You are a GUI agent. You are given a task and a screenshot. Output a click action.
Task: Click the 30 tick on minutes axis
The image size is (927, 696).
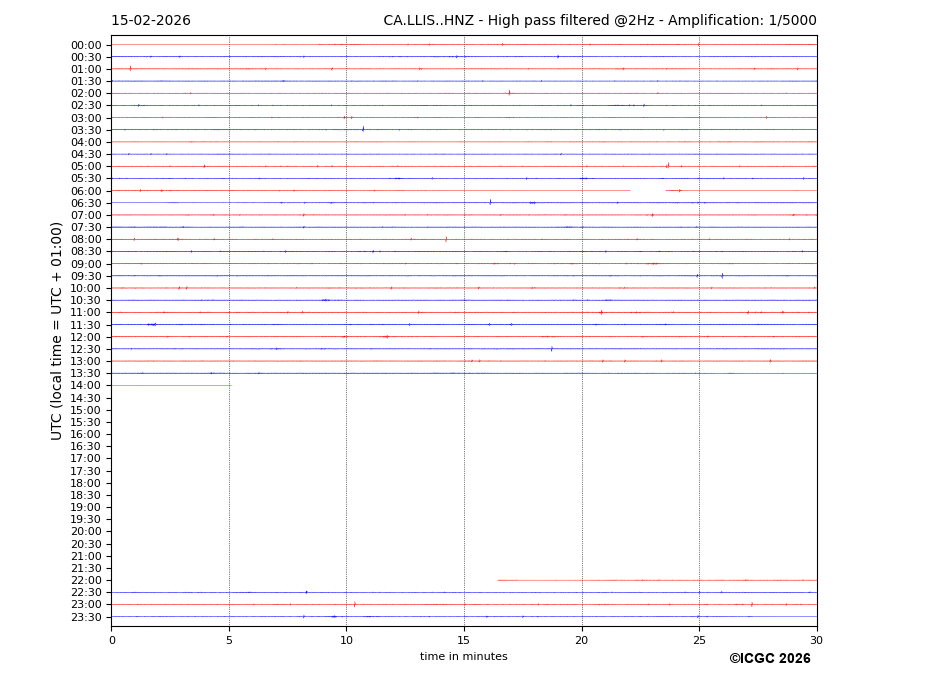click(x=816, y=640)
